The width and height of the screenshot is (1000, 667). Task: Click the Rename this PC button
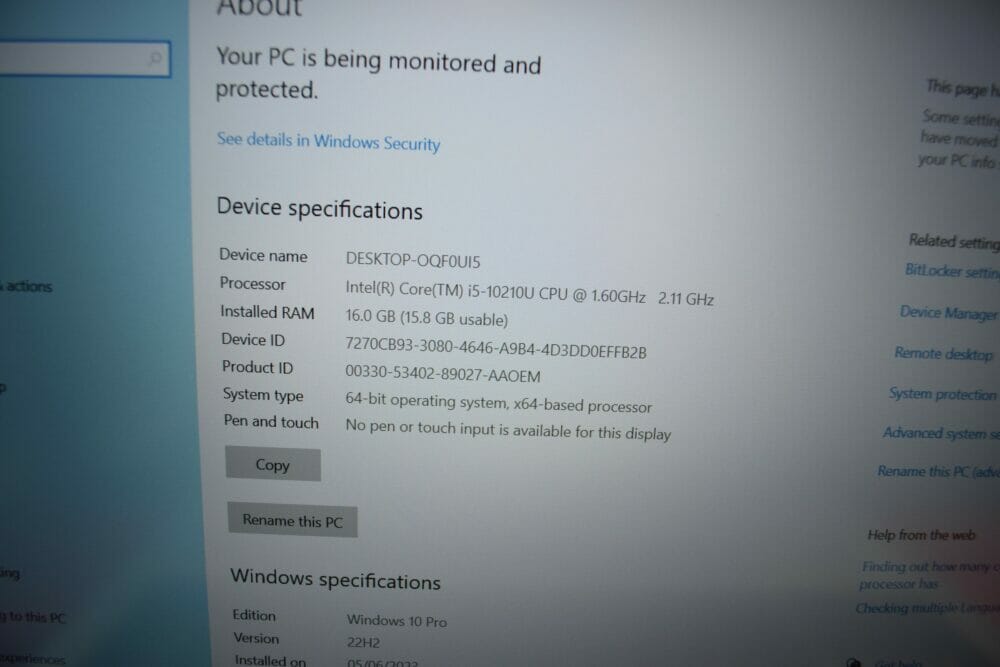point(292,520)
